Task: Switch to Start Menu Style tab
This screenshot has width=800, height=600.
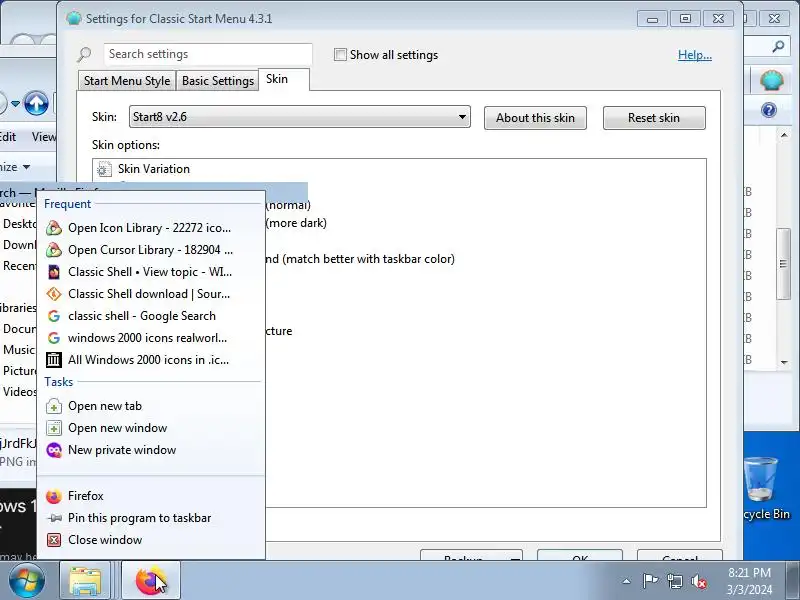Action: [x=127, y=81]
